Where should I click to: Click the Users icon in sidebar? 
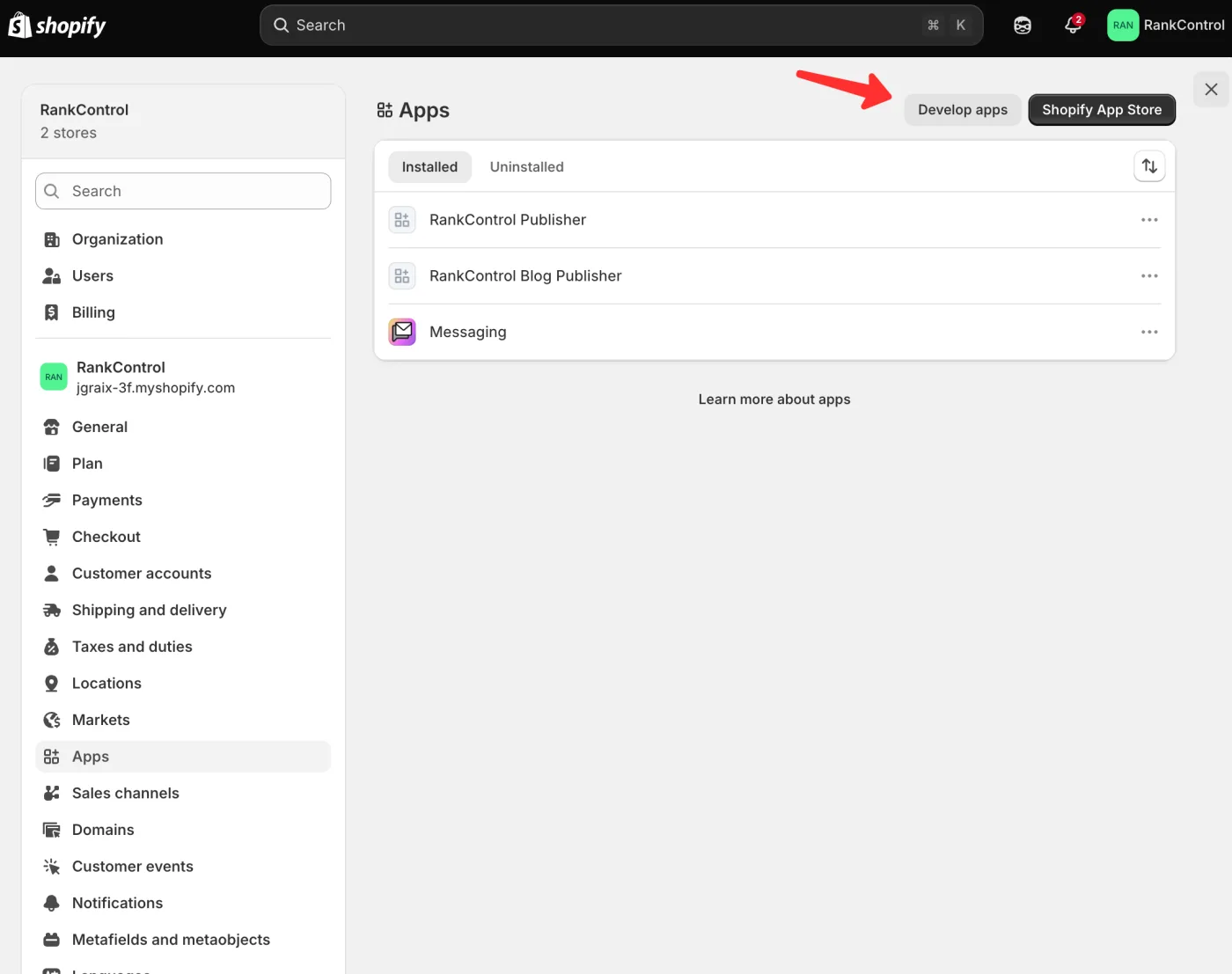click(x=52, y=276)
